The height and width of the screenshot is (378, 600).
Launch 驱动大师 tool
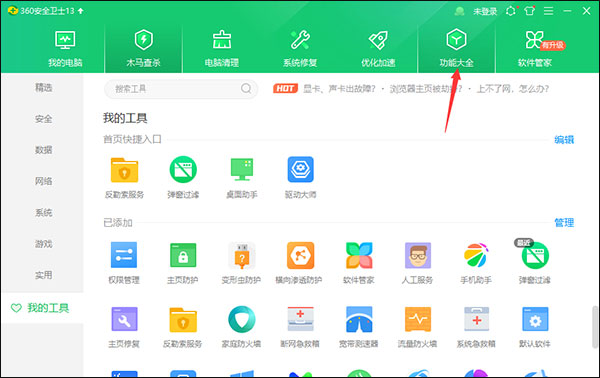pos(300,178)
